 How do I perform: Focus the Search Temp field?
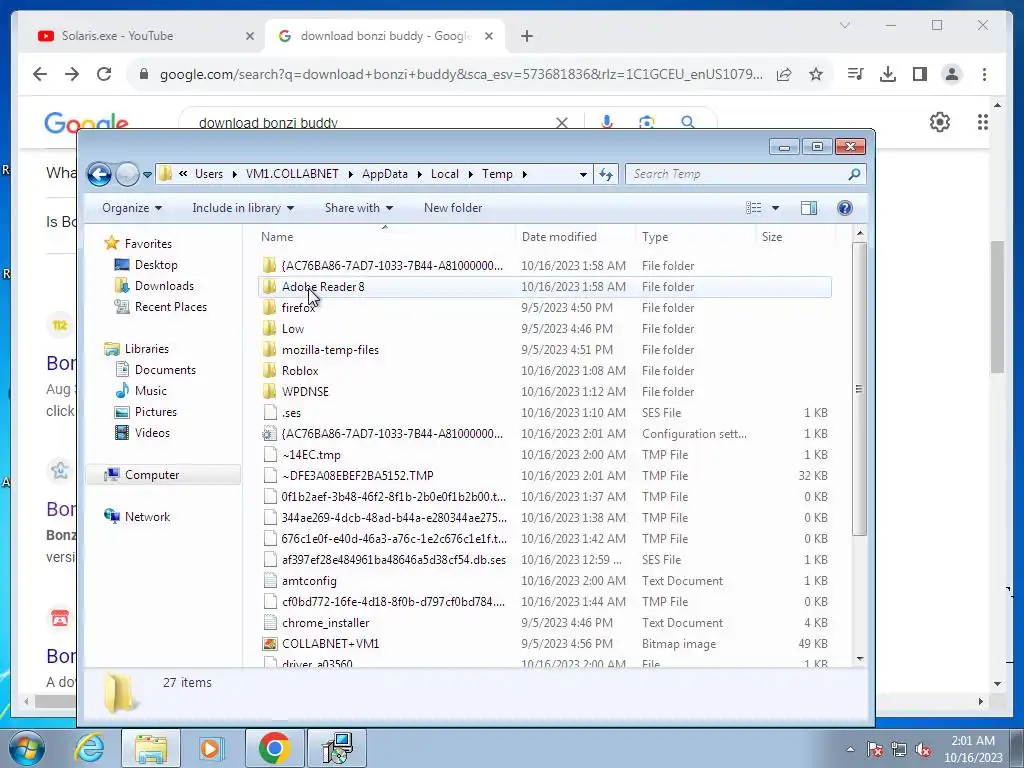coord(745,174)
